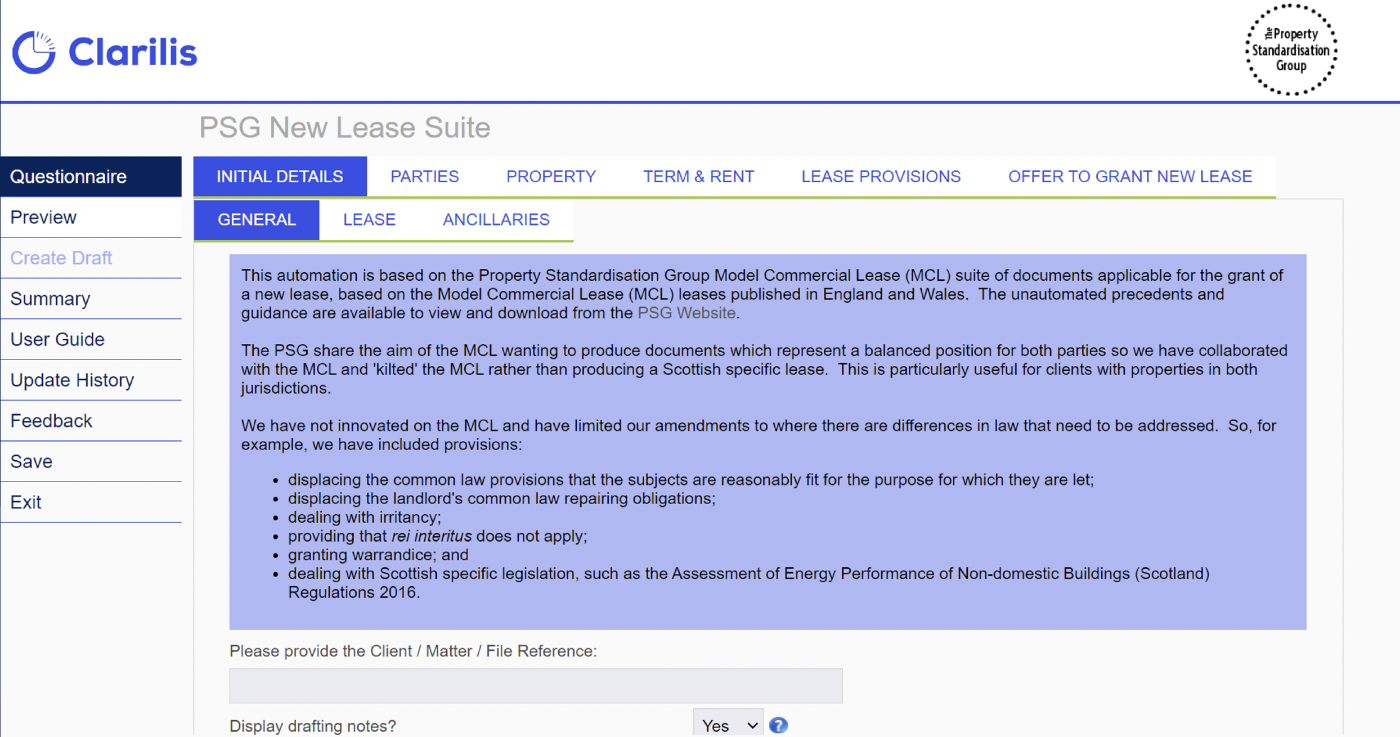Click the 'granting warrandice; and' bullet text
Viewport: 1400px width, 737px height.
pyautogui.click(x=378, y=555)
